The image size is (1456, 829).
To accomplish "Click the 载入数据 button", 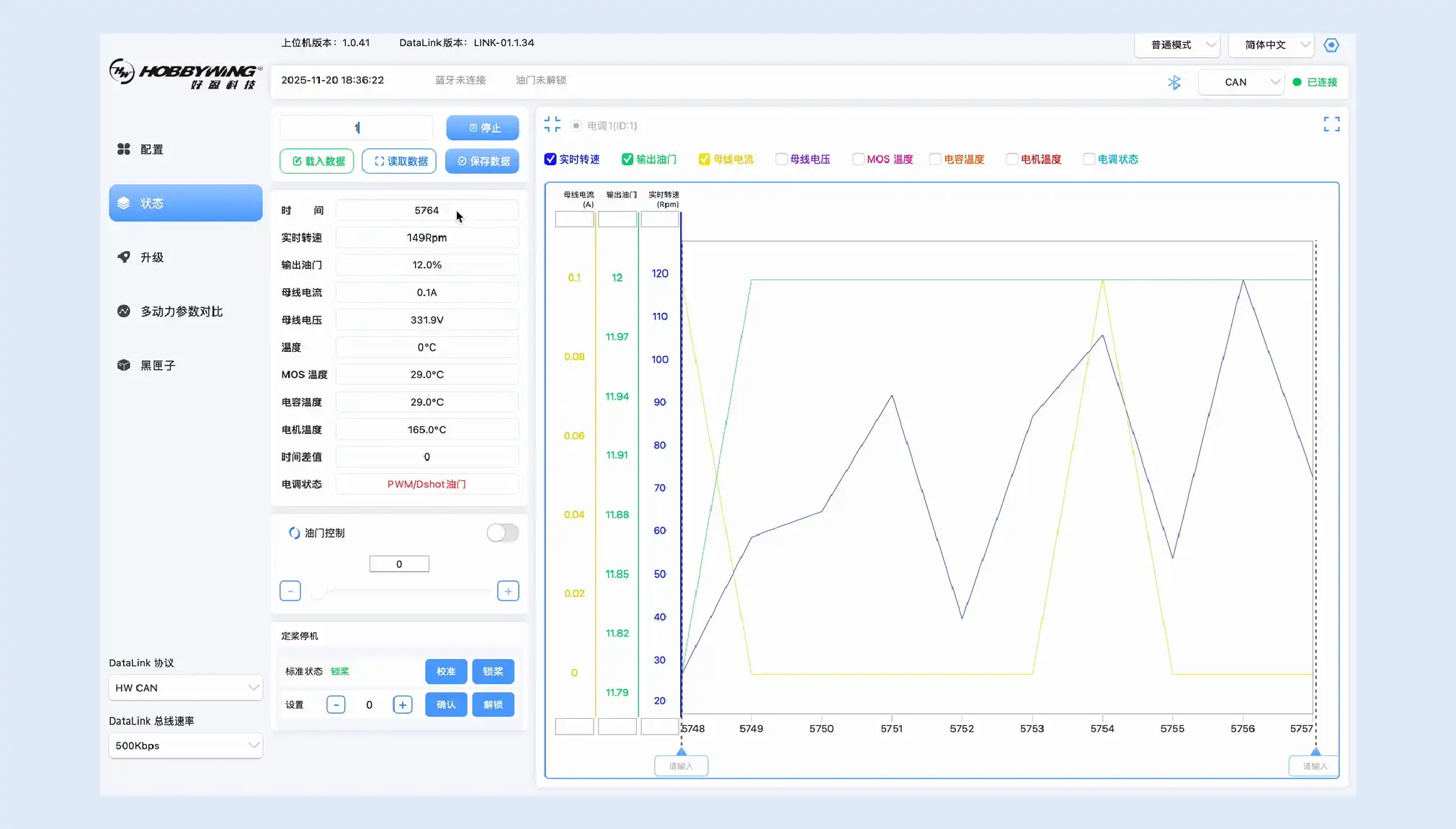I will [317, 161].
